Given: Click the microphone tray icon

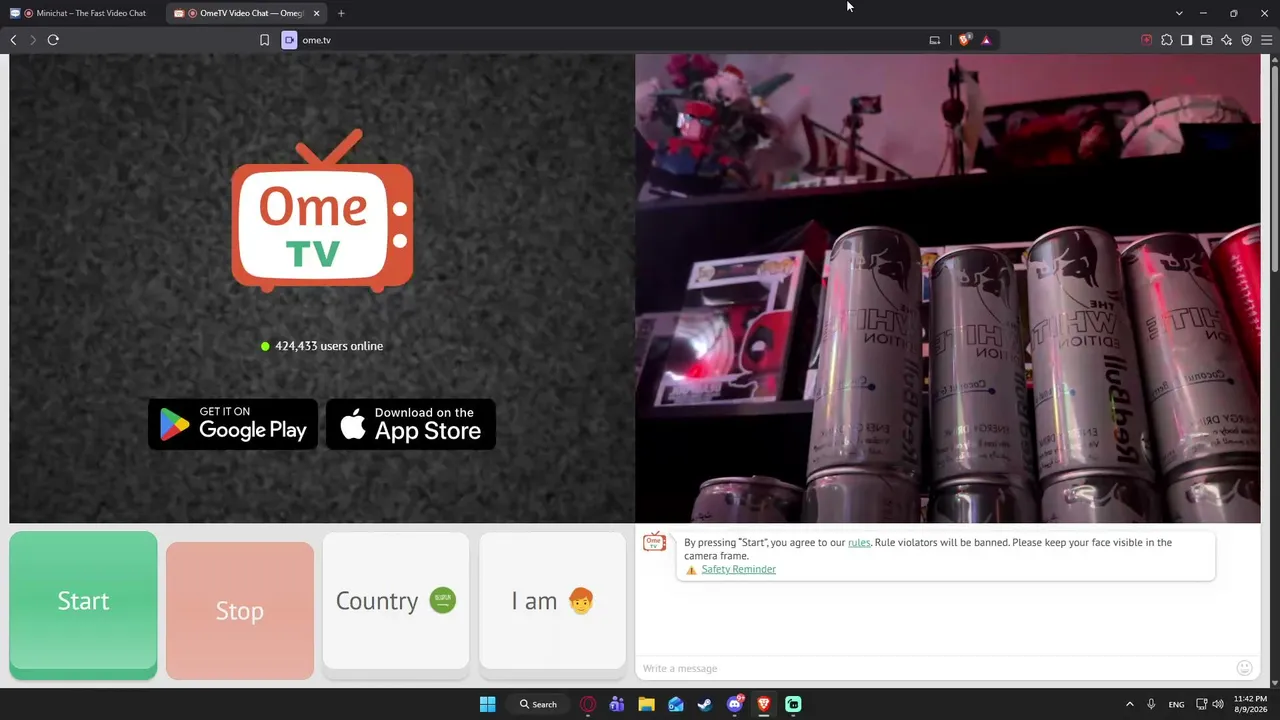Looking at the screenshot, I should 1152,704.
